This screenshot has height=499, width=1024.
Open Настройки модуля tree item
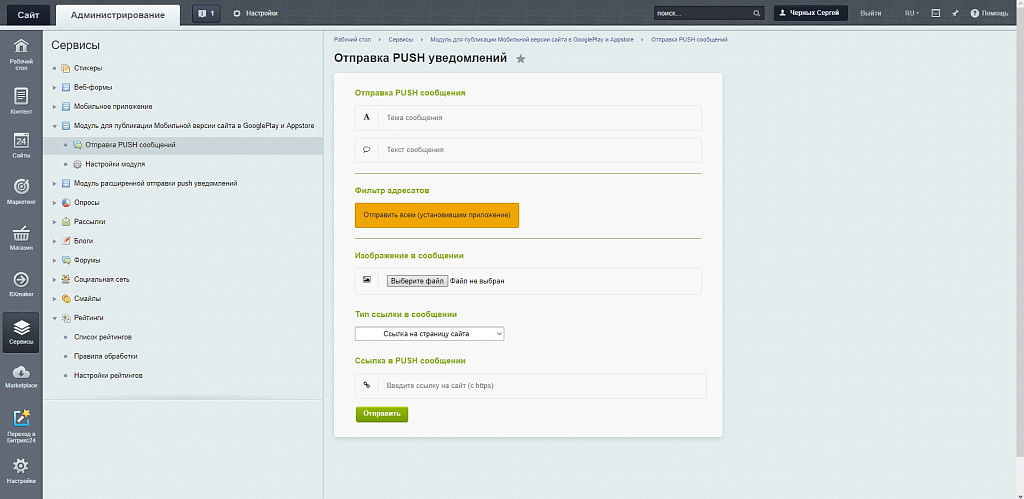point(115,164)
